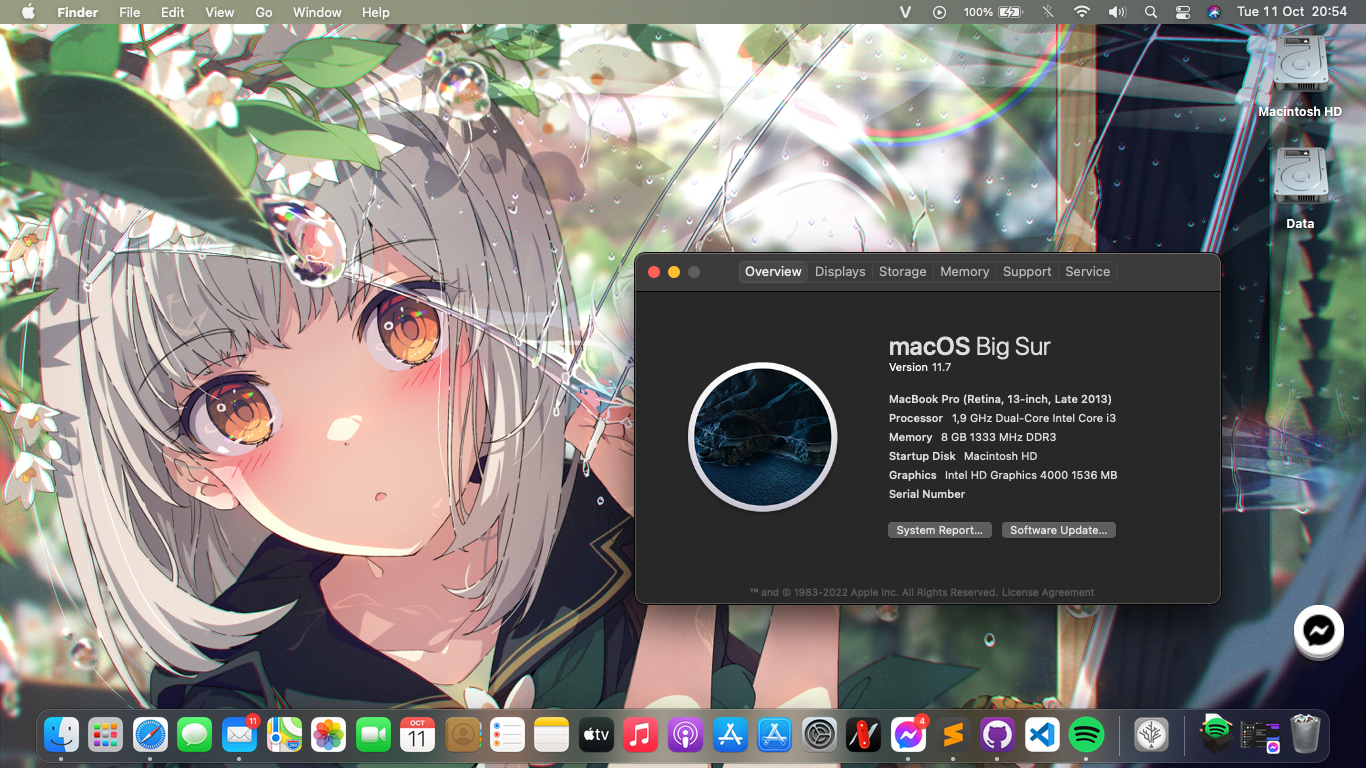The image size is (1366, 768).
Task: Open the Edit menu
Action: (x=173, y=12)
